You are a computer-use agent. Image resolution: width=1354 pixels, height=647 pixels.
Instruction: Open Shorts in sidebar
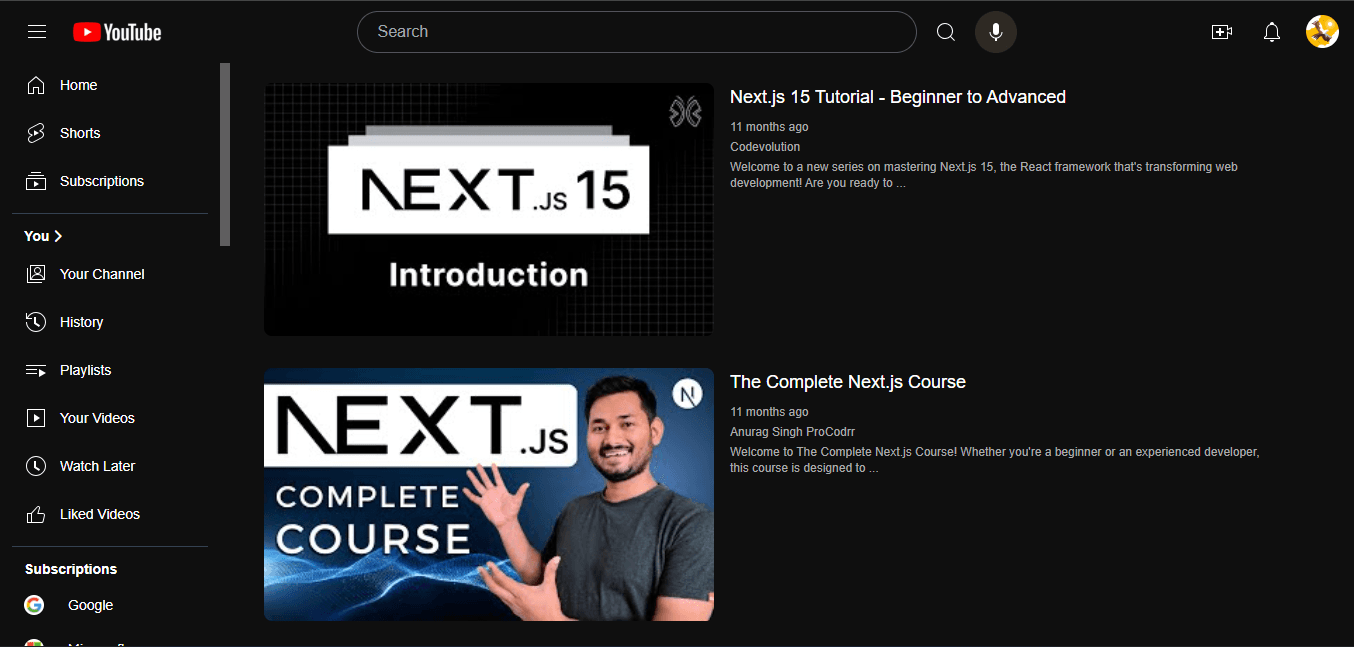pyautogui.click(x=80, y=133)
